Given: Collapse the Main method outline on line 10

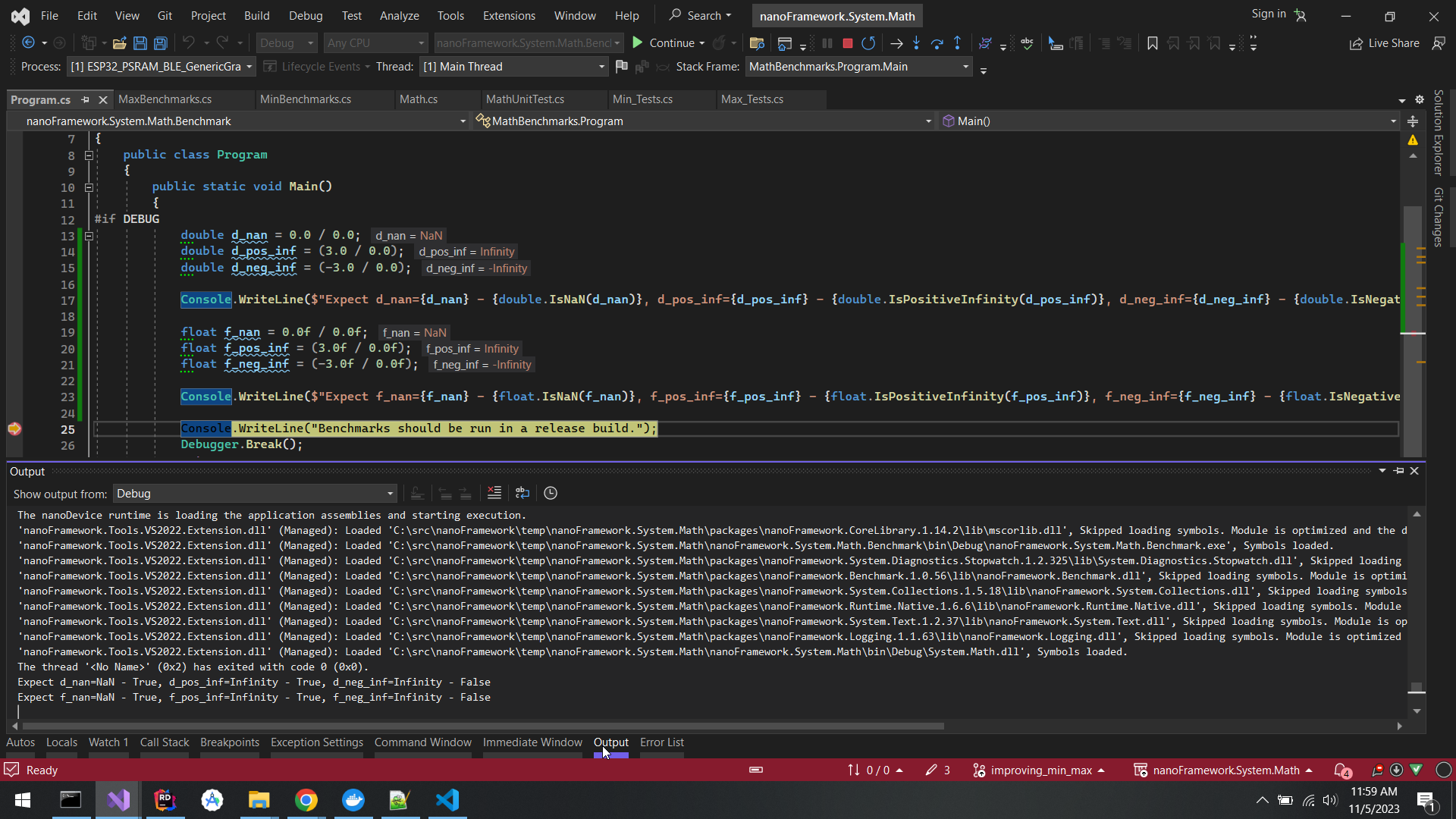Looking at the screenshot, I should (89, 187).
